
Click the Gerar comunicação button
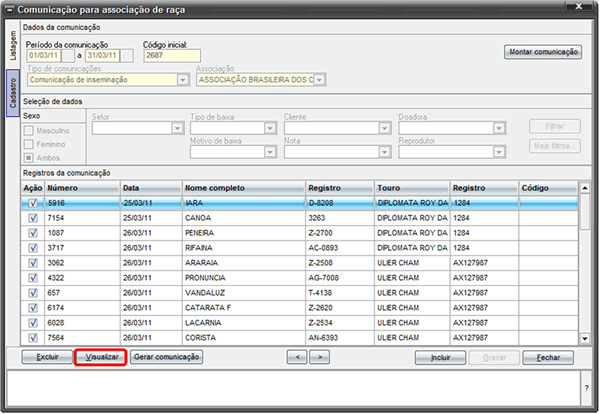coord(166,357)
